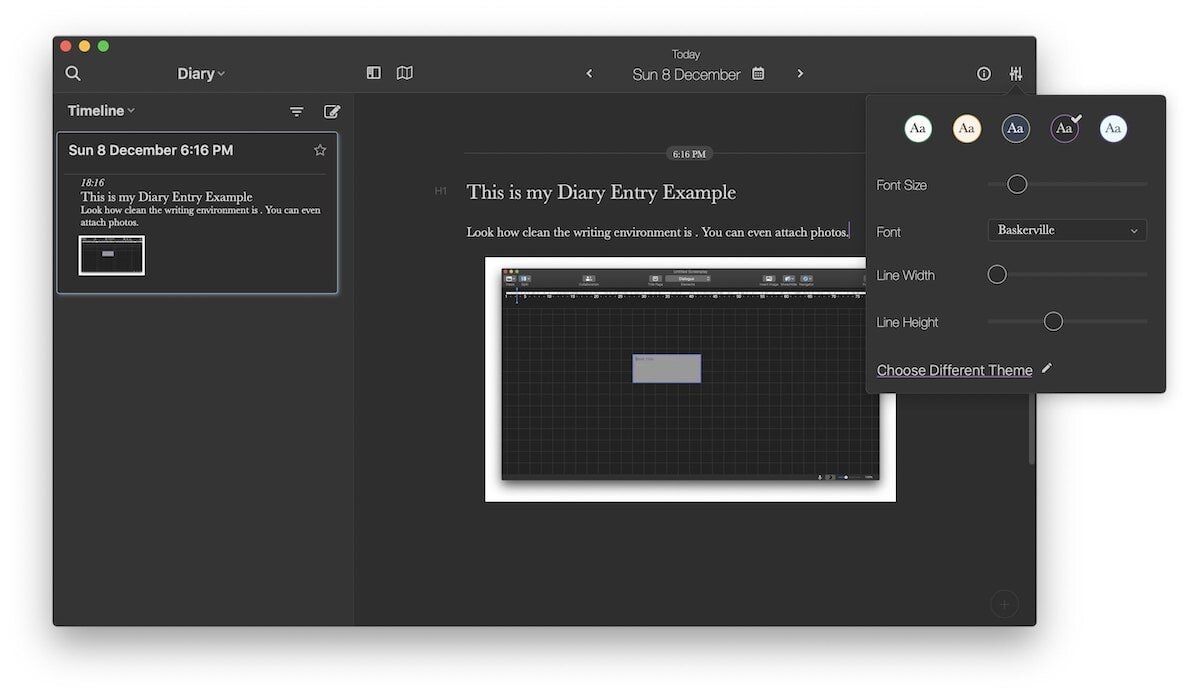
Task: Switch to the sepia Aa theme
Action: coord(966,128)
